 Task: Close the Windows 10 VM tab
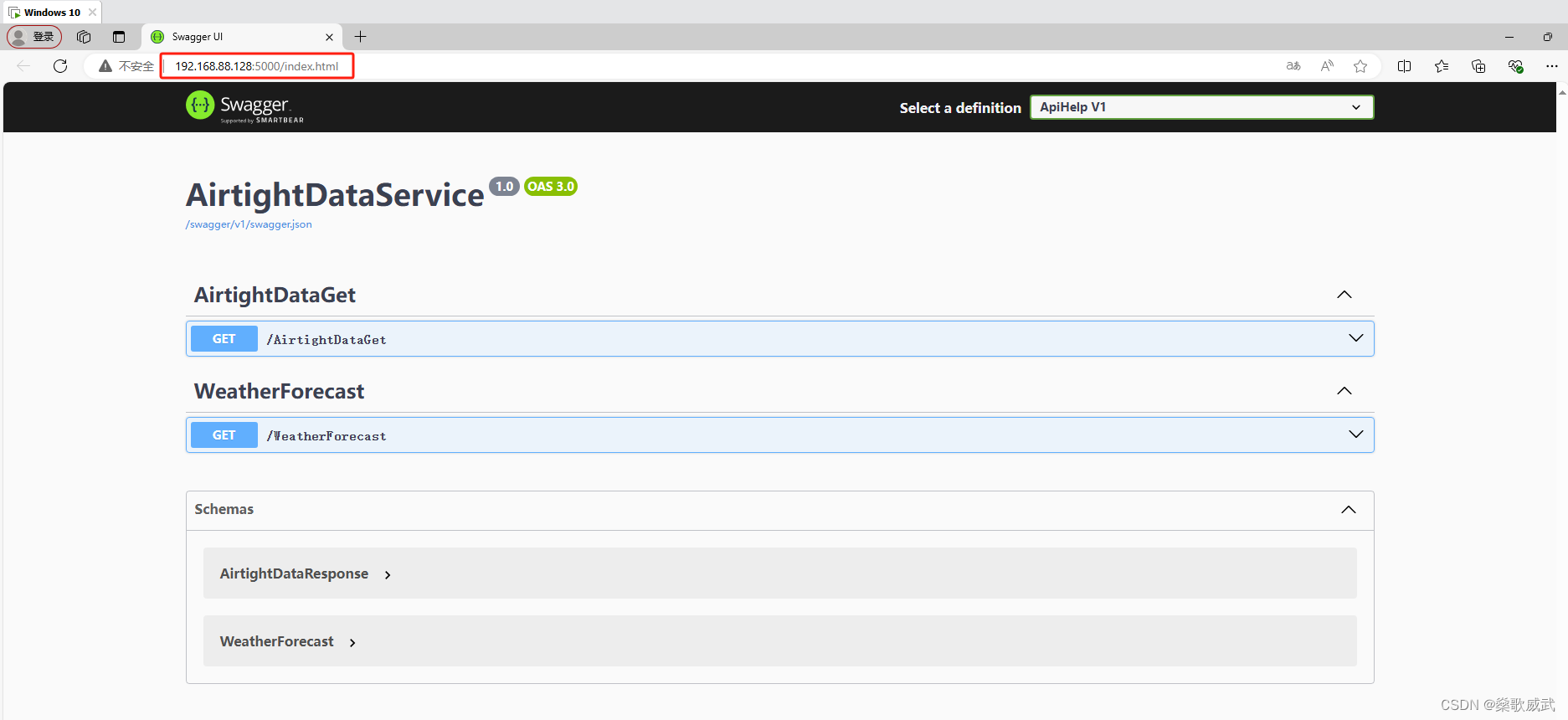point(92,13)
